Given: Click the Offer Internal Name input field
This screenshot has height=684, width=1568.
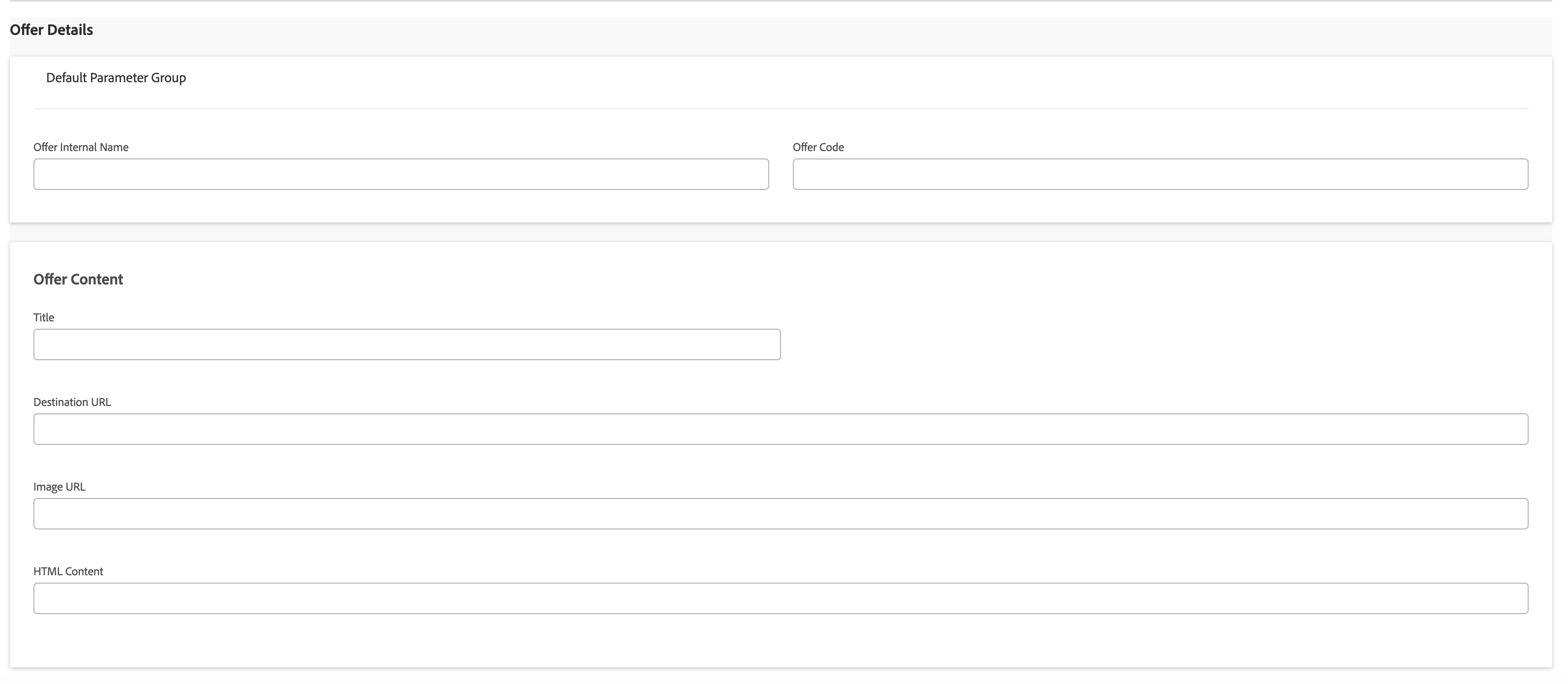Looking at the screenshot, I should click(x=400, y=174).
